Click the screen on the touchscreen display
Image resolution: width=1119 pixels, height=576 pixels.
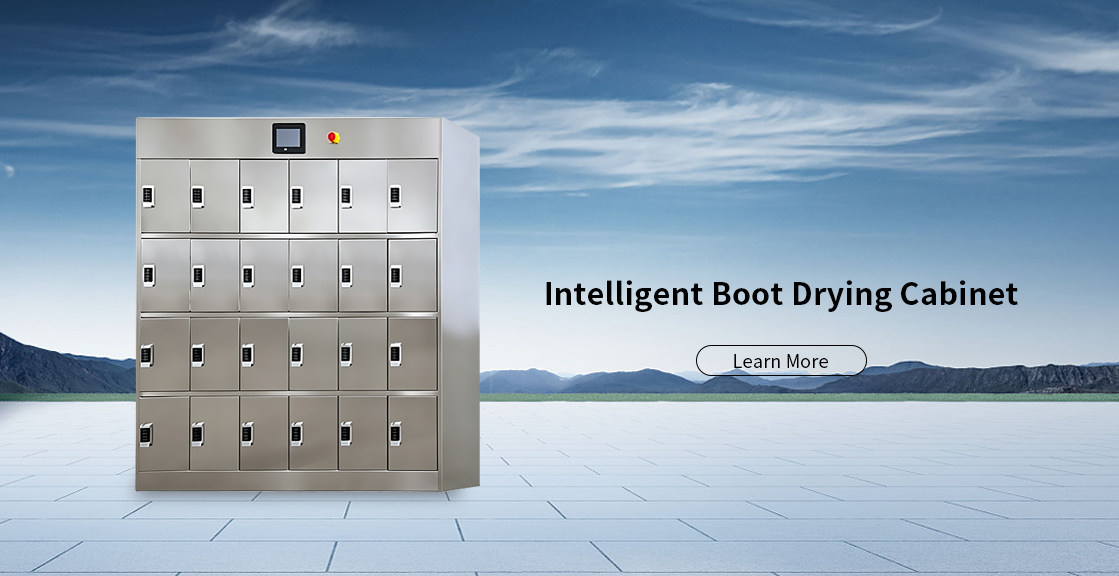(x=288, y=139)
